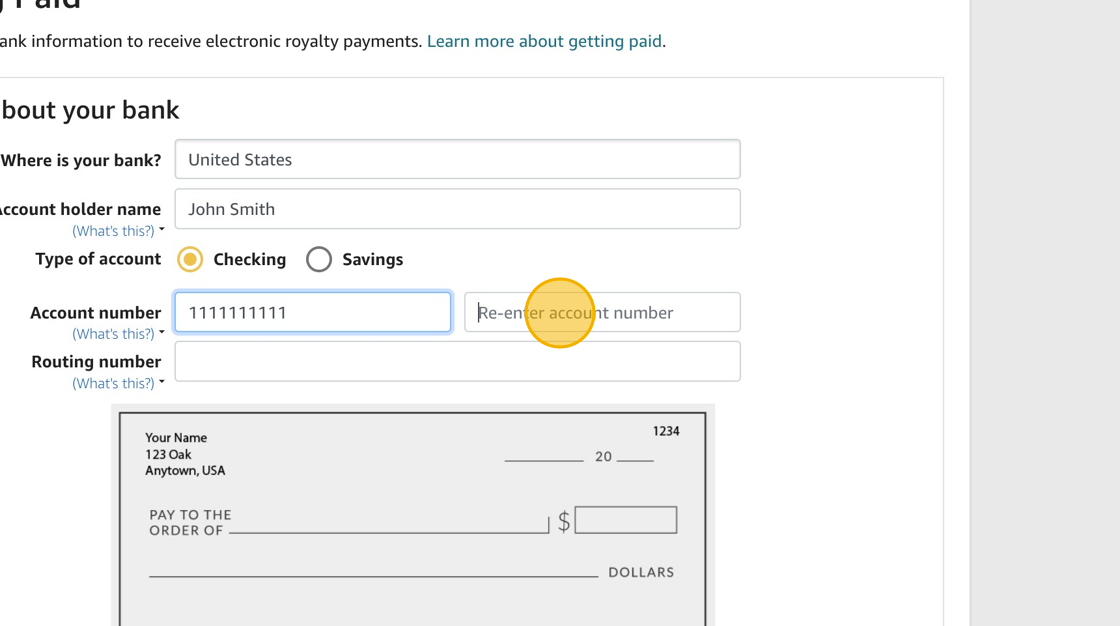This screenshot has width=1120, height=626.
Task: Click the Account number field containing 1111111111
Action: pos(312,312)
